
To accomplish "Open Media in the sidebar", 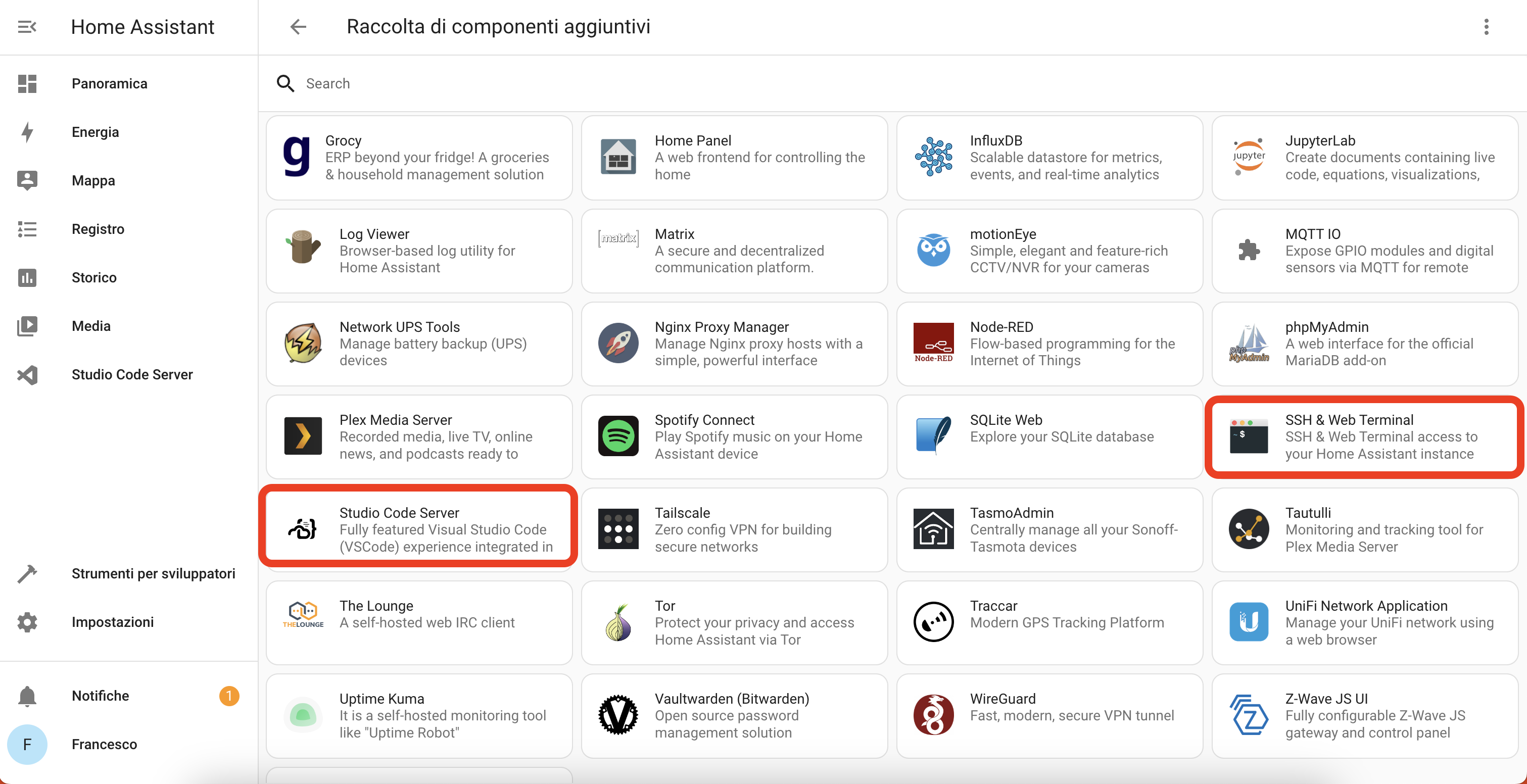I will point(129,326).
